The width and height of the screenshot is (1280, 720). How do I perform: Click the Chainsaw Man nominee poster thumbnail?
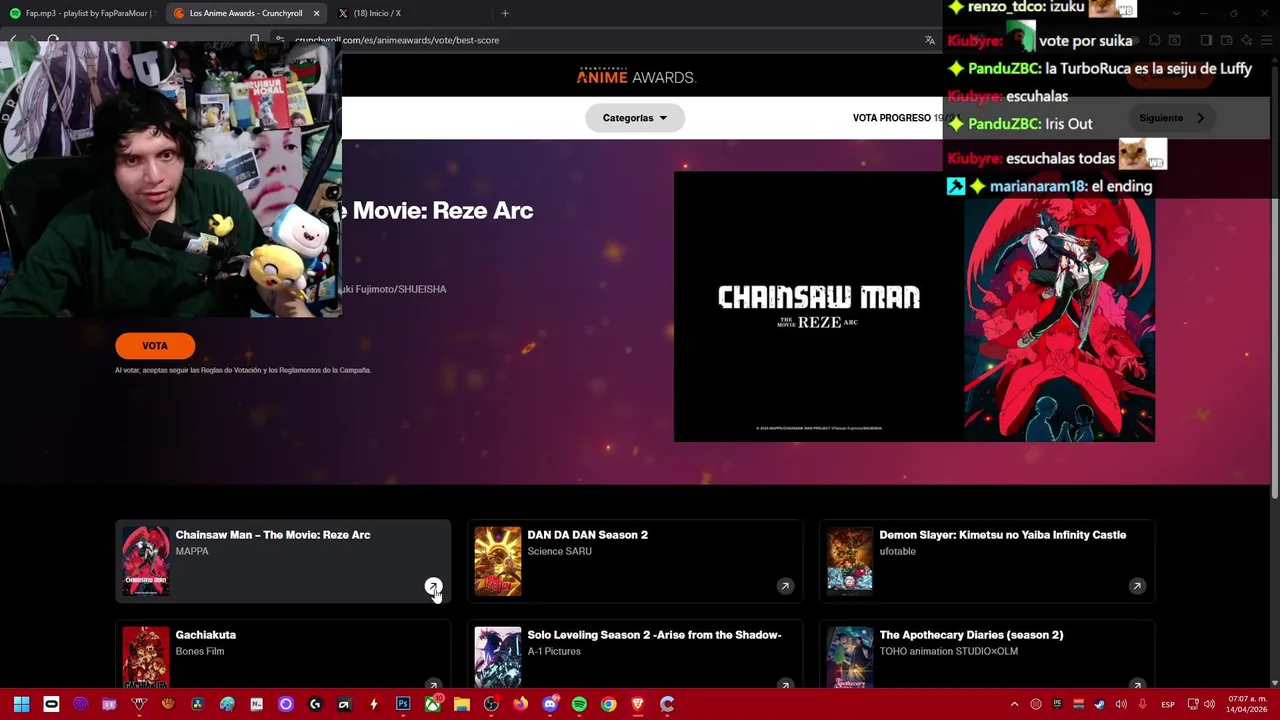[146, 561]
